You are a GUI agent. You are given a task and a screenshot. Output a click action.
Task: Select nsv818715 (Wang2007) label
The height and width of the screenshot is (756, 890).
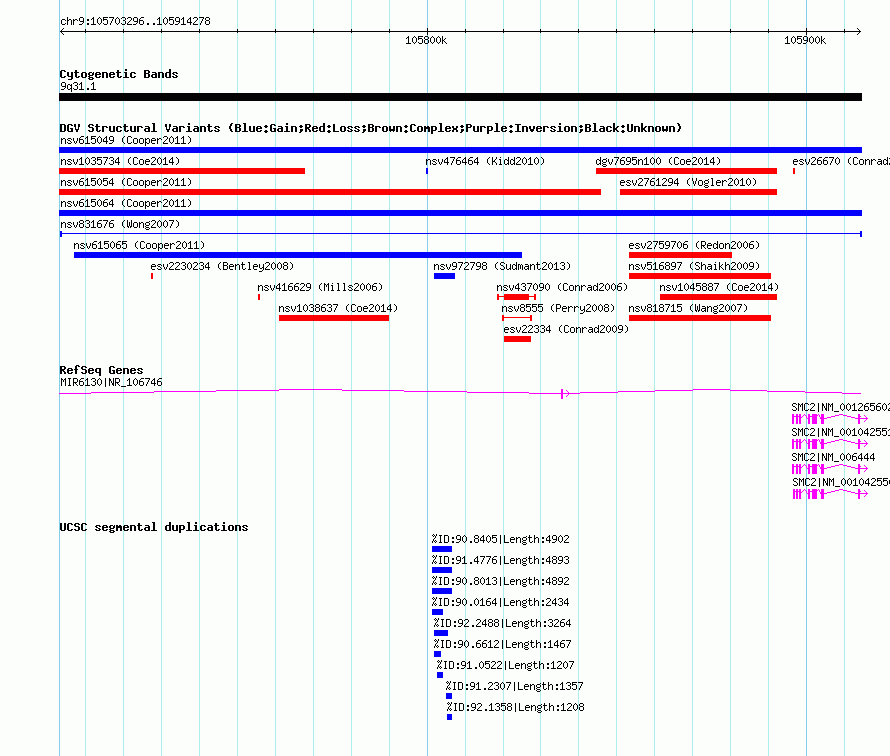(688, 308)
